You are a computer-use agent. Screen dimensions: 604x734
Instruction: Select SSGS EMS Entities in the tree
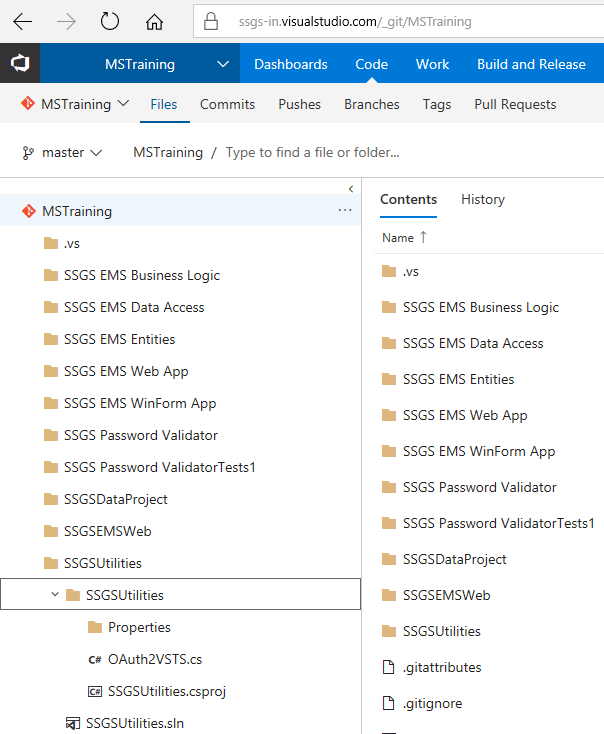click(x=119, y=339)
